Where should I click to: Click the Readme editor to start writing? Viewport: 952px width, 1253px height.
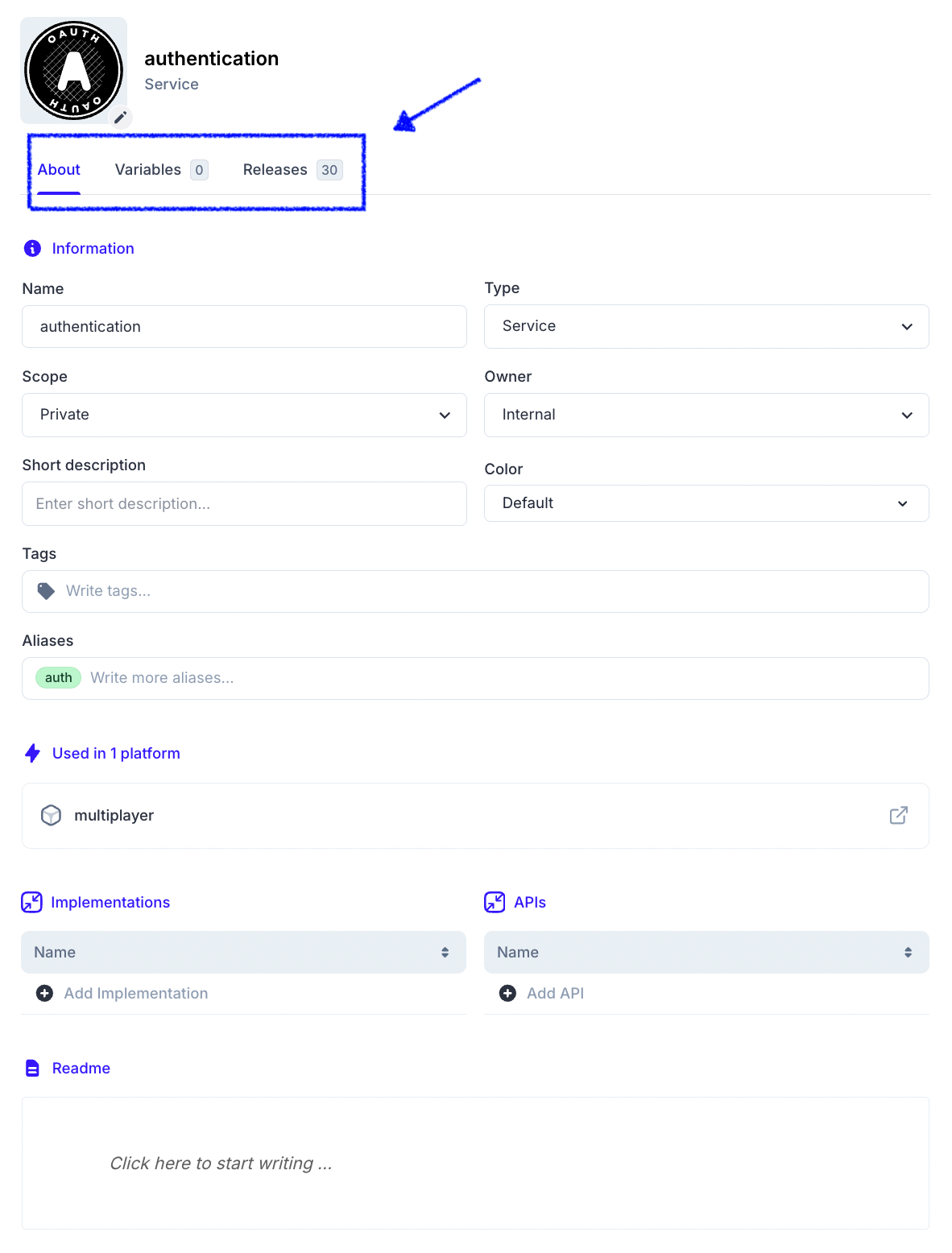475,1164
